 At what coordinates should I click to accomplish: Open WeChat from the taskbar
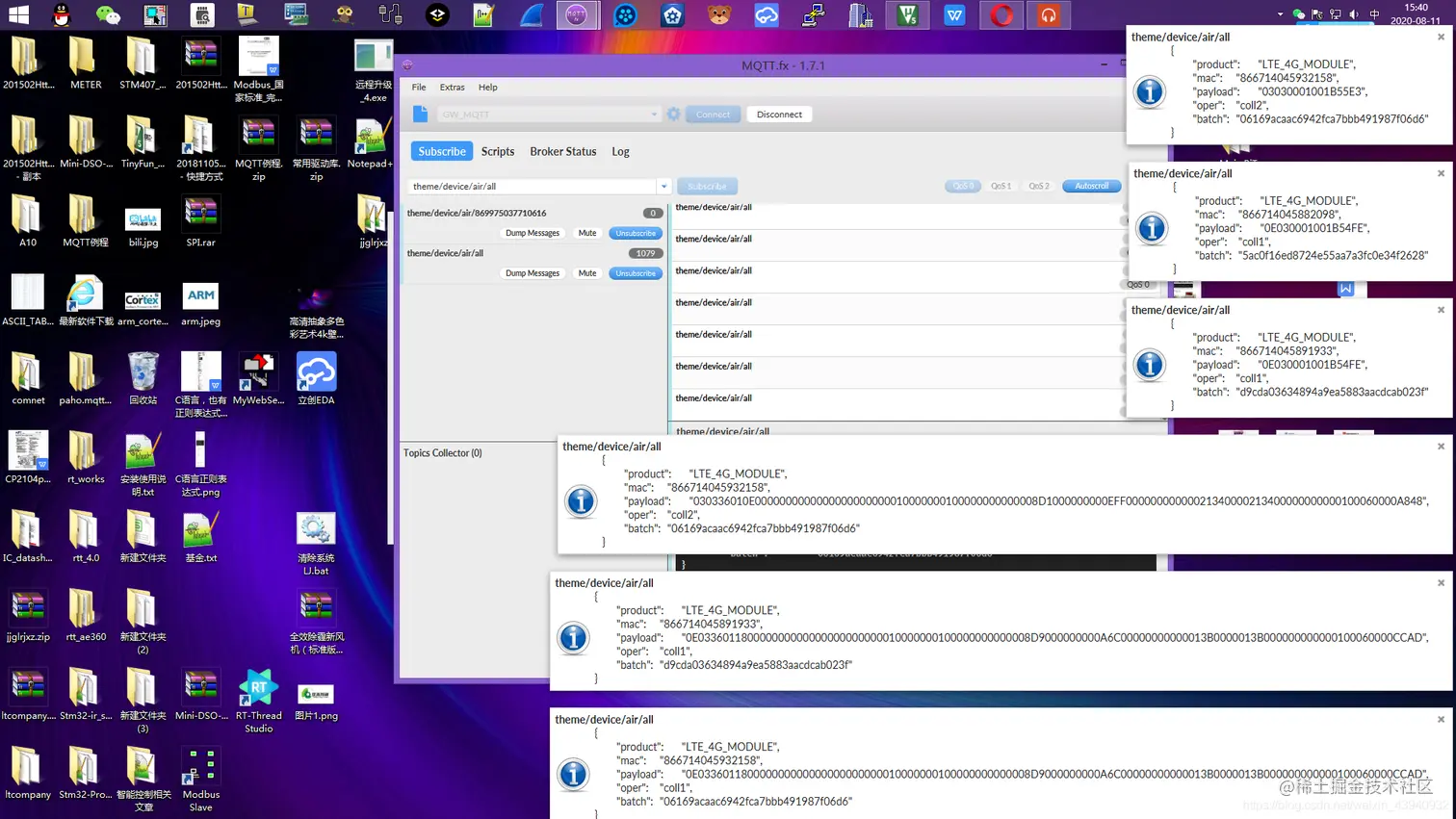[108, 14]
